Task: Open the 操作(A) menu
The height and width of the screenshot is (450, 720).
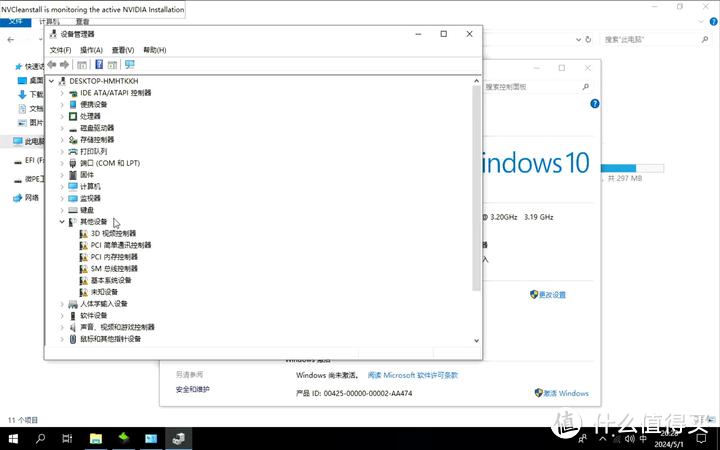Action: click(91, 50)
